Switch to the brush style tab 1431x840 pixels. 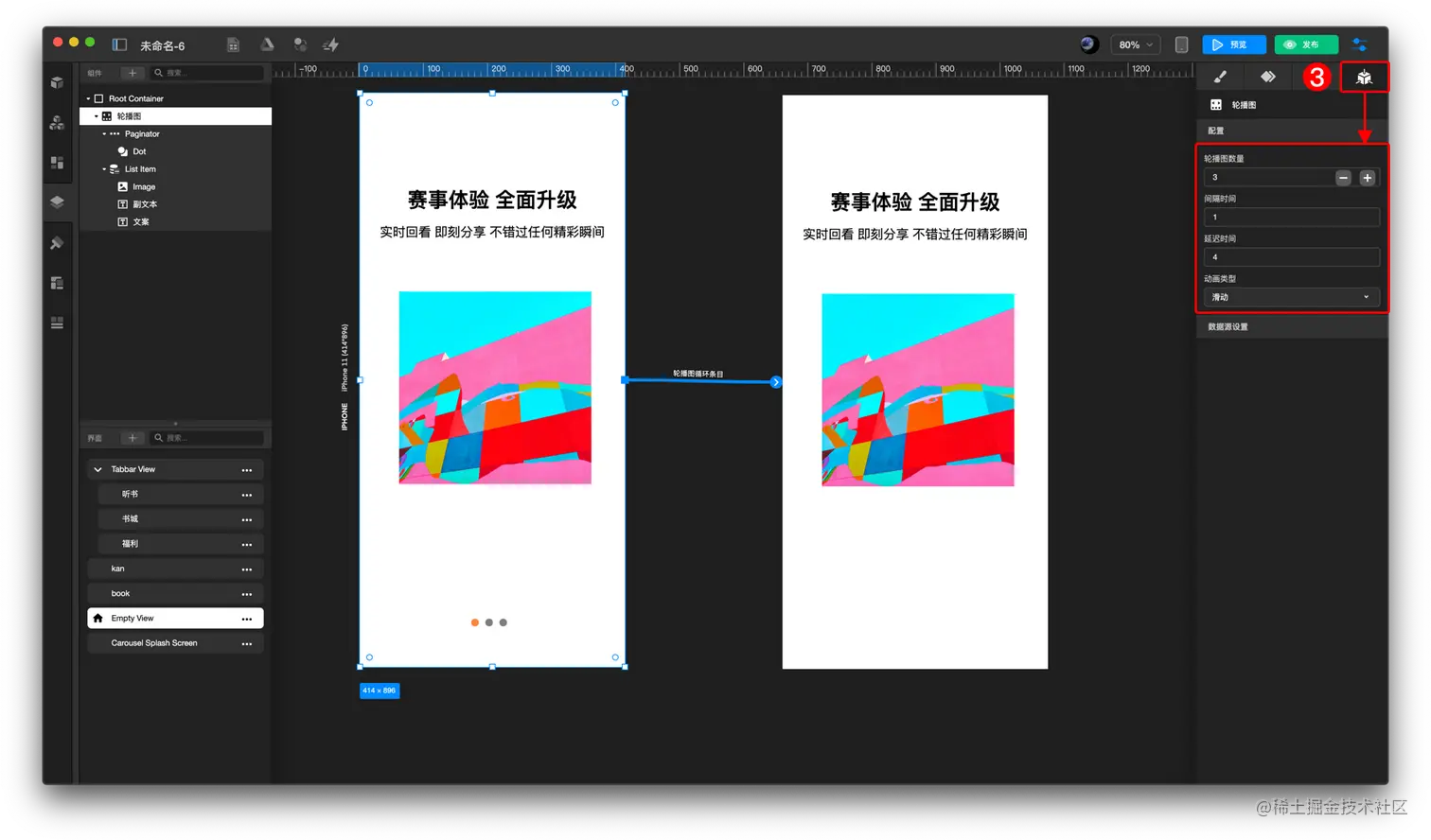point(1220,77)
